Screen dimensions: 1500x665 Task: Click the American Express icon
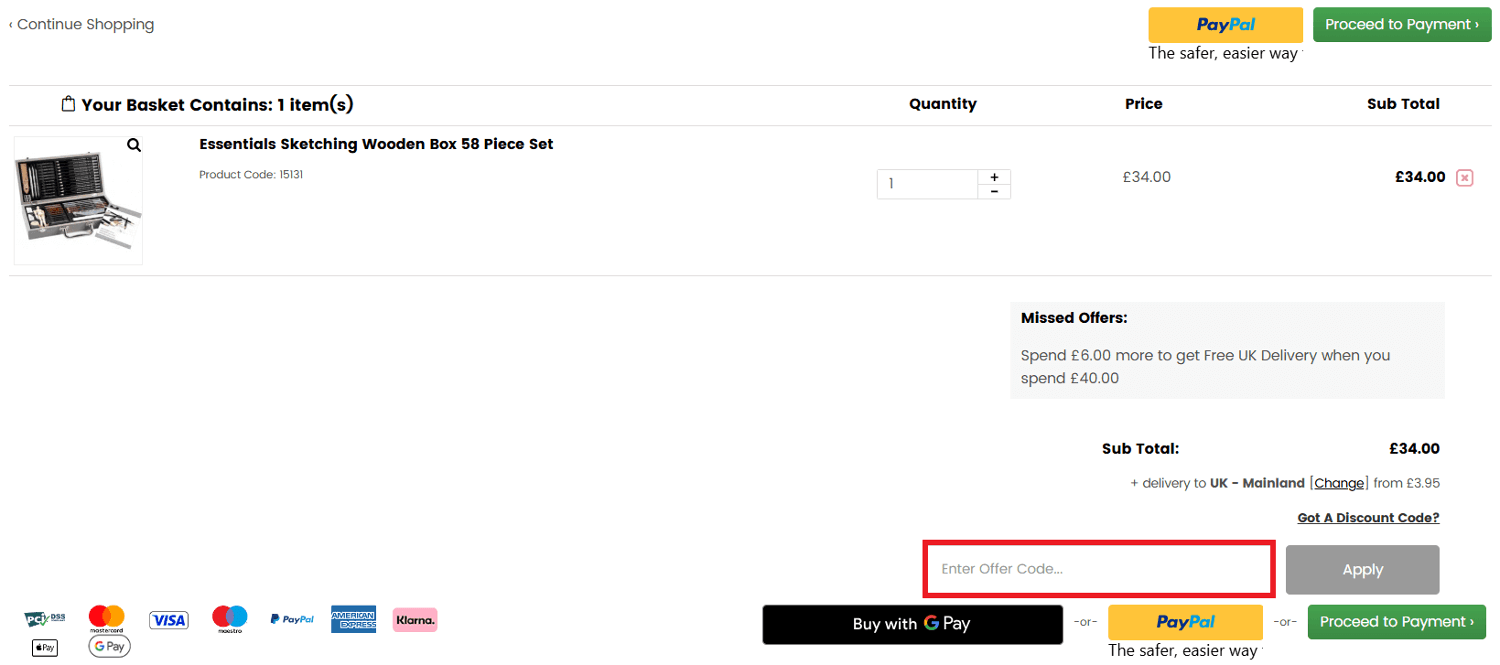[x=353, y=620]
